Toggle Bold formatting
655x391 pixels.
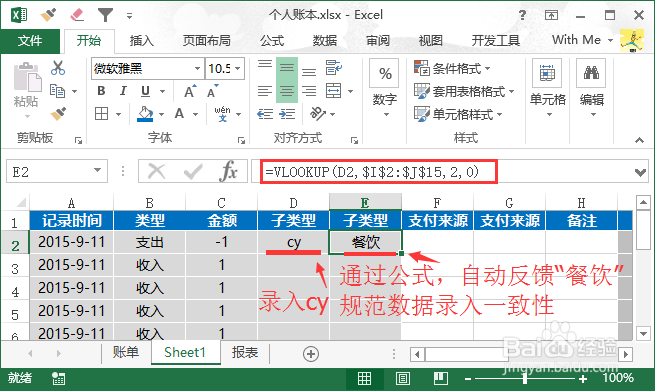click(101, 91)
